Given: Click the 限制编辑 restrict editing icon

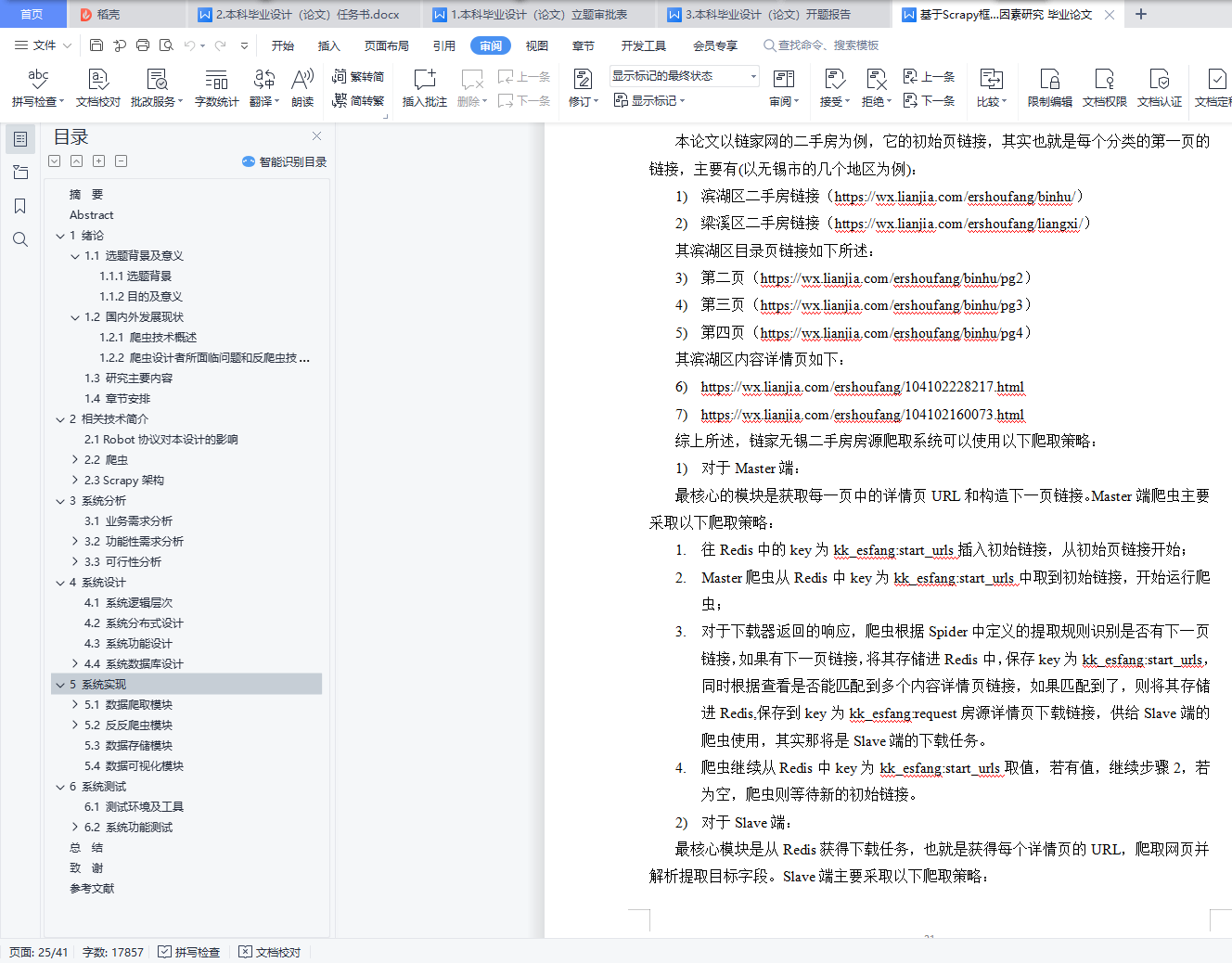Looking at the screenshot, I should coord(1049,80).
